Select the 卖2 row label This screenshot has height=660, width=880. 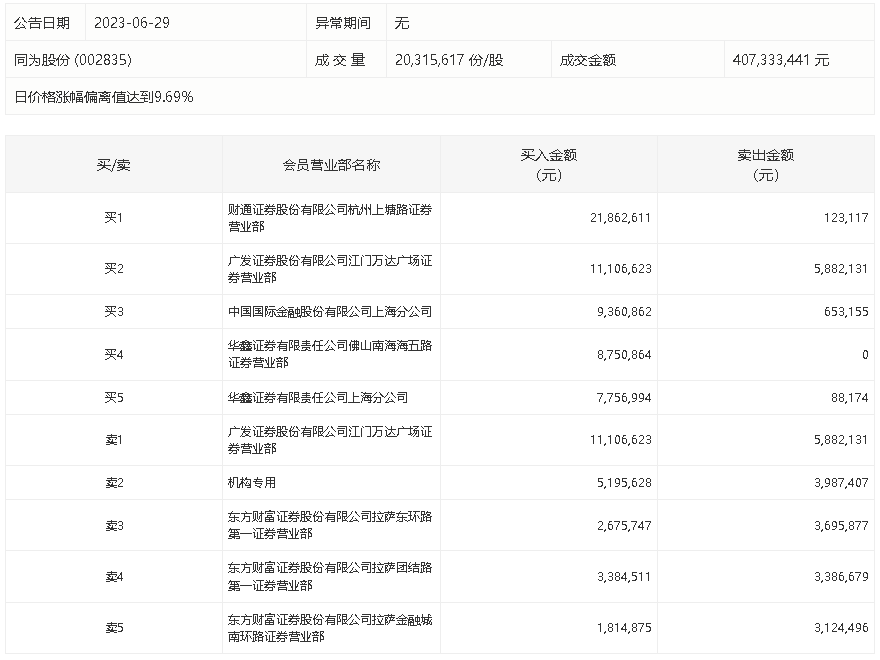113,483
